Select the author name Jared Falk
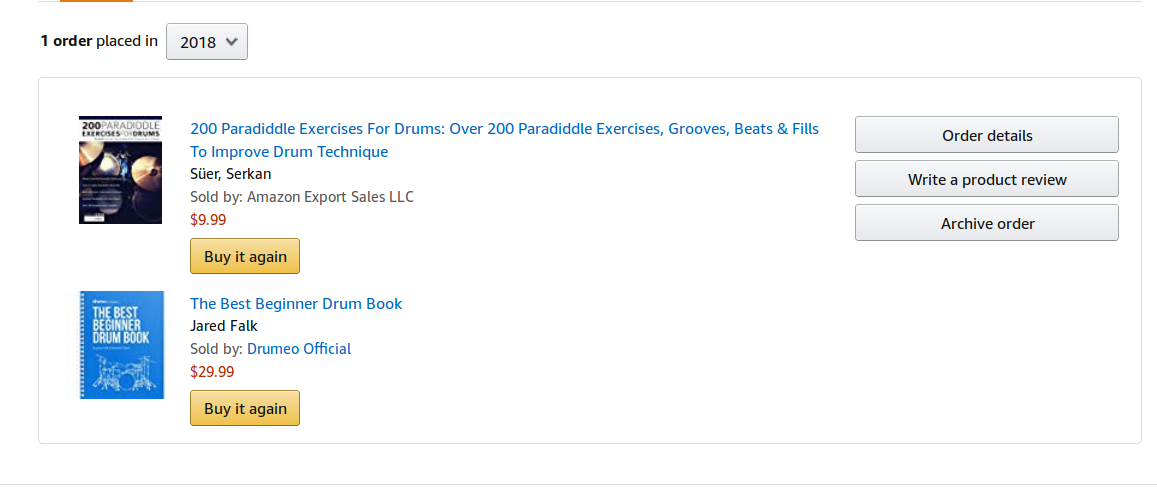Image resolution: width=1157 pixels, height=491 pixels. [x=224, y=326]
